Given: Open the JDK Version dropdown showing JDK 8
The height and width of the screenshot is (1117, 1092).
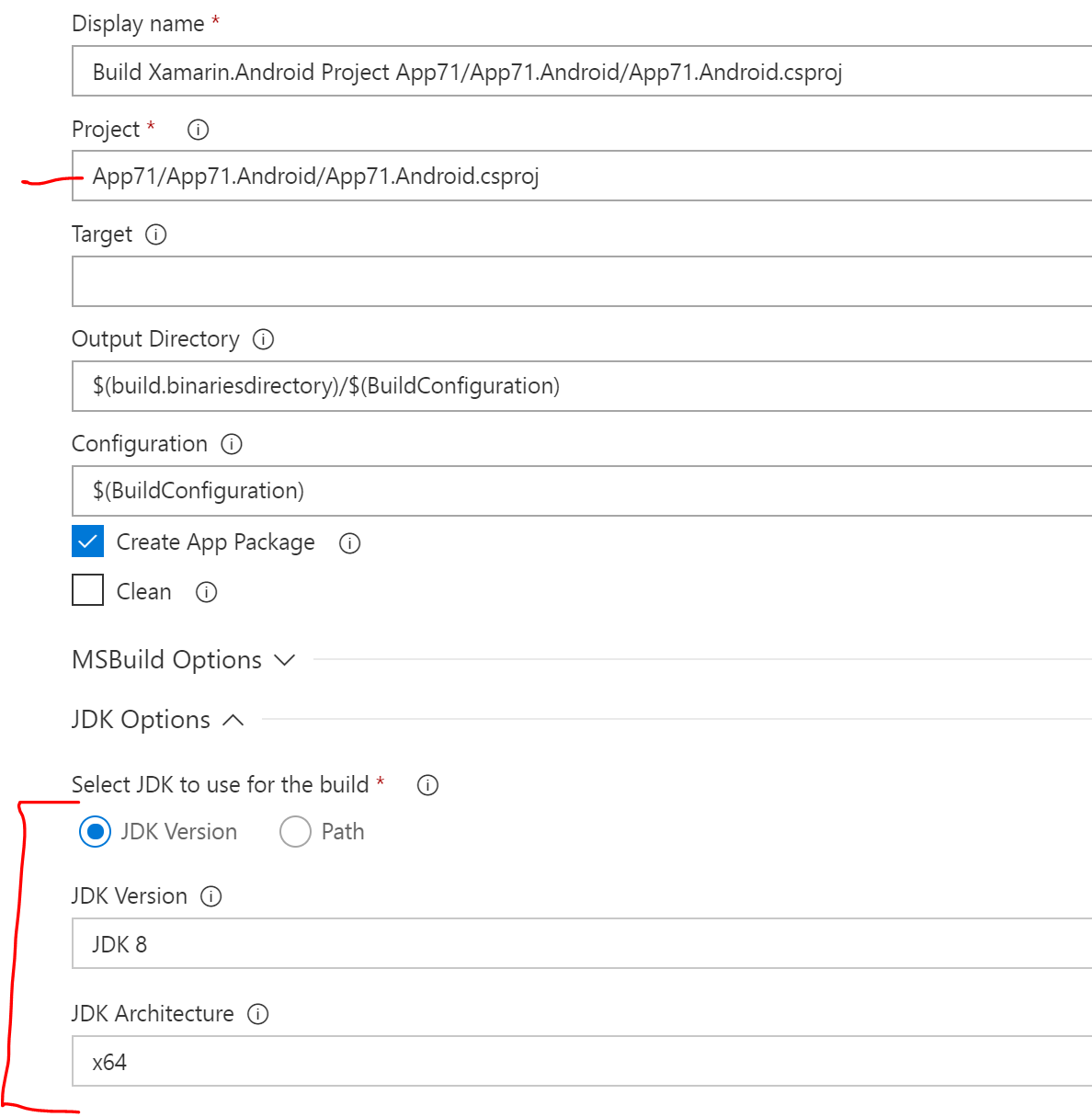Looking at the screenshot, I should click(582, 943).
